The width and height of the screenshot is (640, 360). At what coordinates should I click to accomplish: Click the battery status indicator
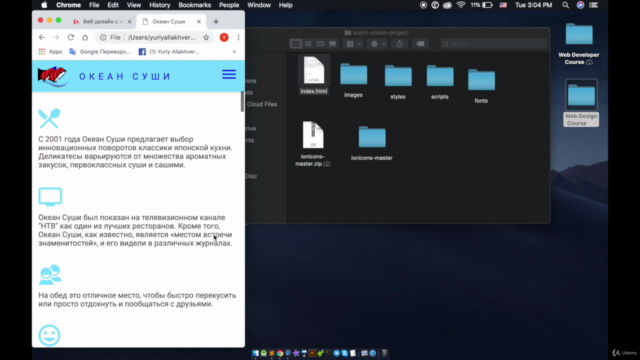click(481, 5)
